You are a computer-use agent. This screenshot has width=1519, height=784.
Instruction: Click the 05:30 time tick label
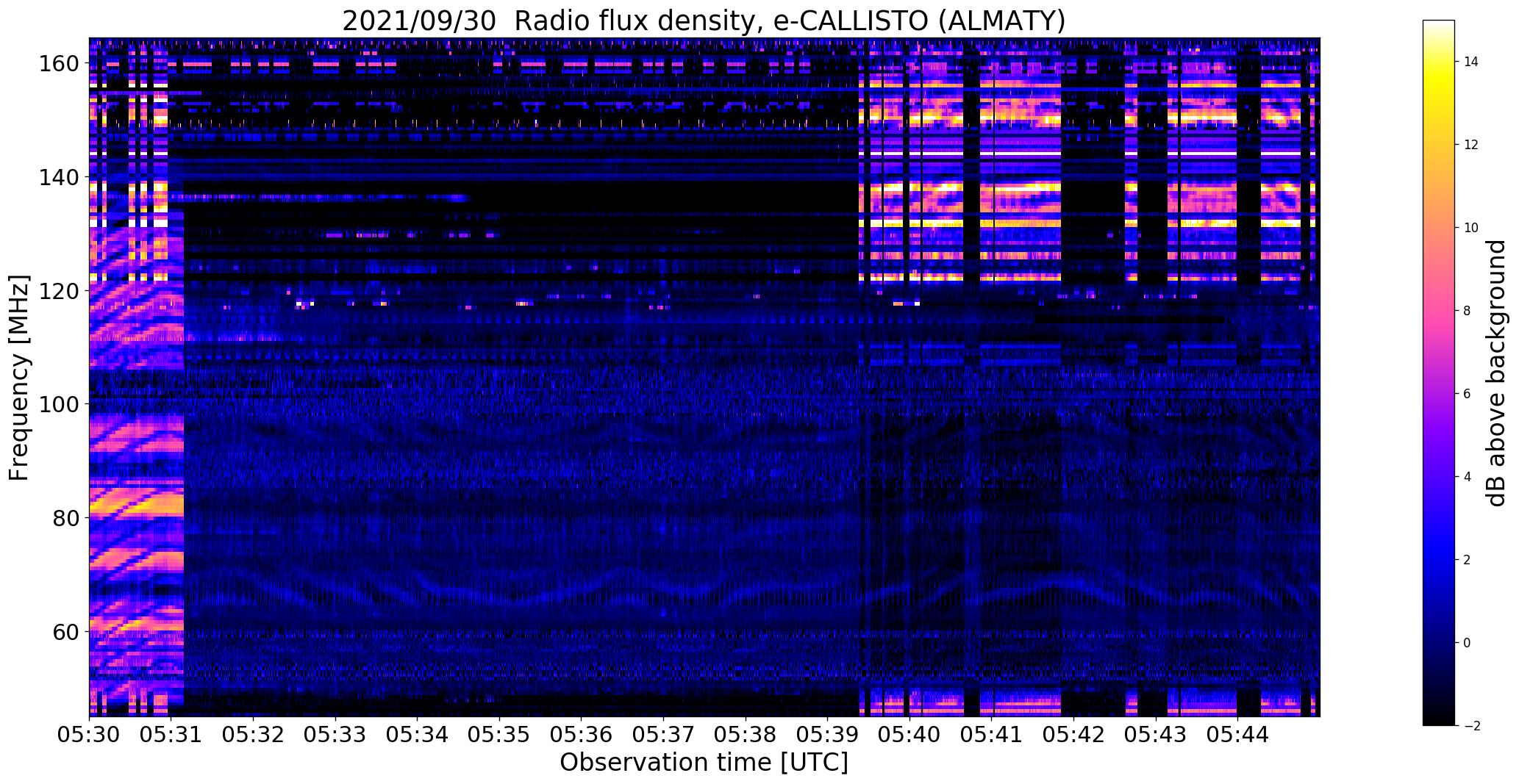tap(89, 735)
